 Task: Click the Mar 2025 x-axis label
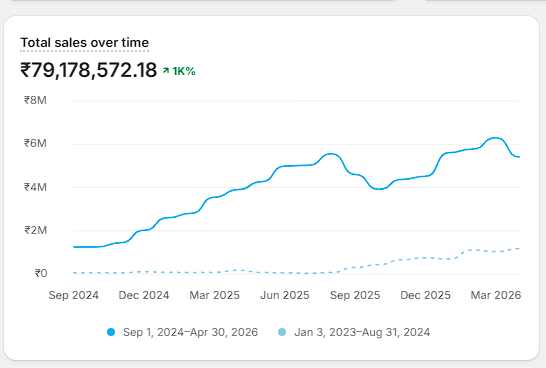(214, 295)
